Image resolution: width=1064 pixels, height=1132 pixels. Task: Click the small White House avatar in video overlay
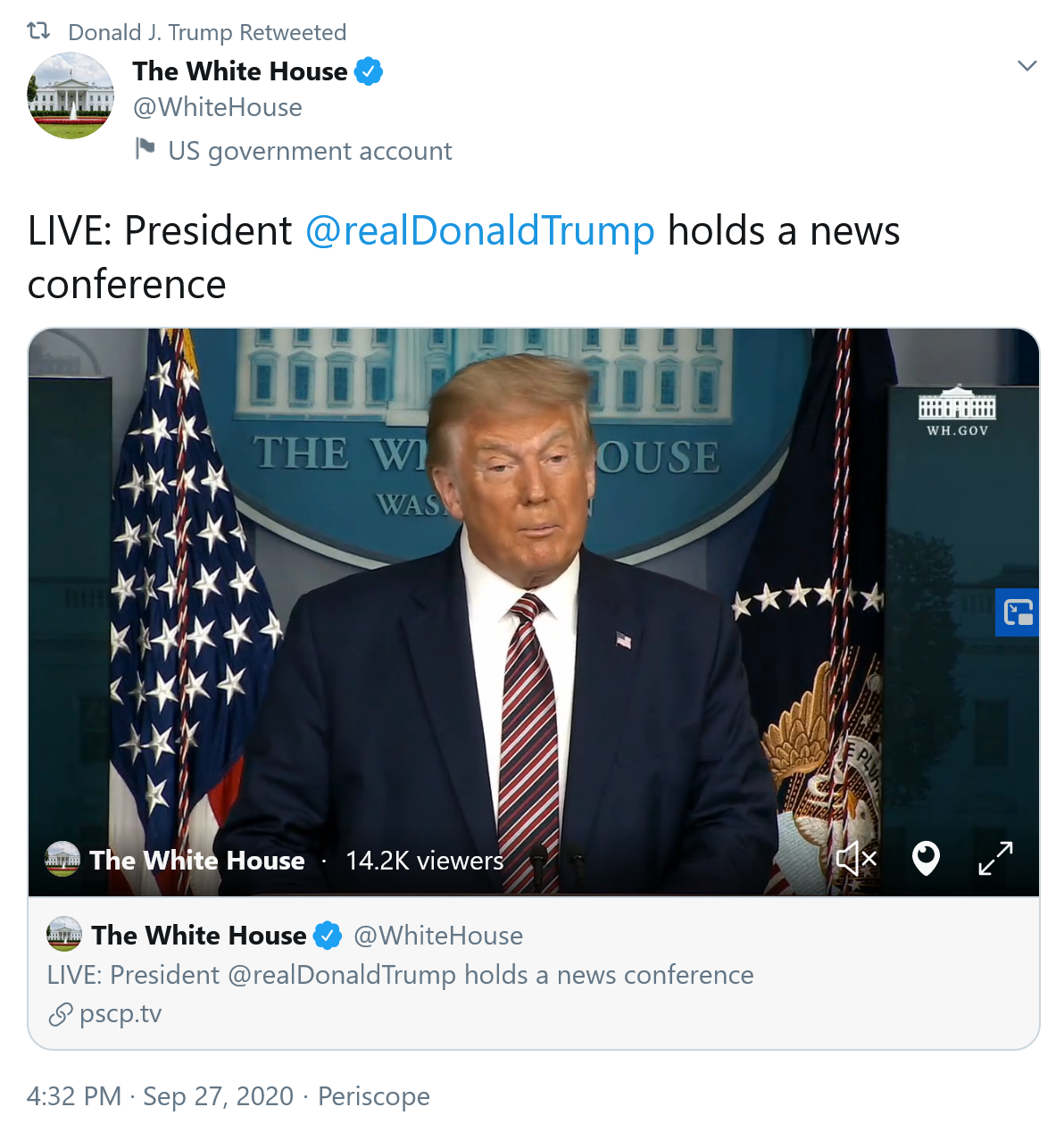click(x=62, y=859)
